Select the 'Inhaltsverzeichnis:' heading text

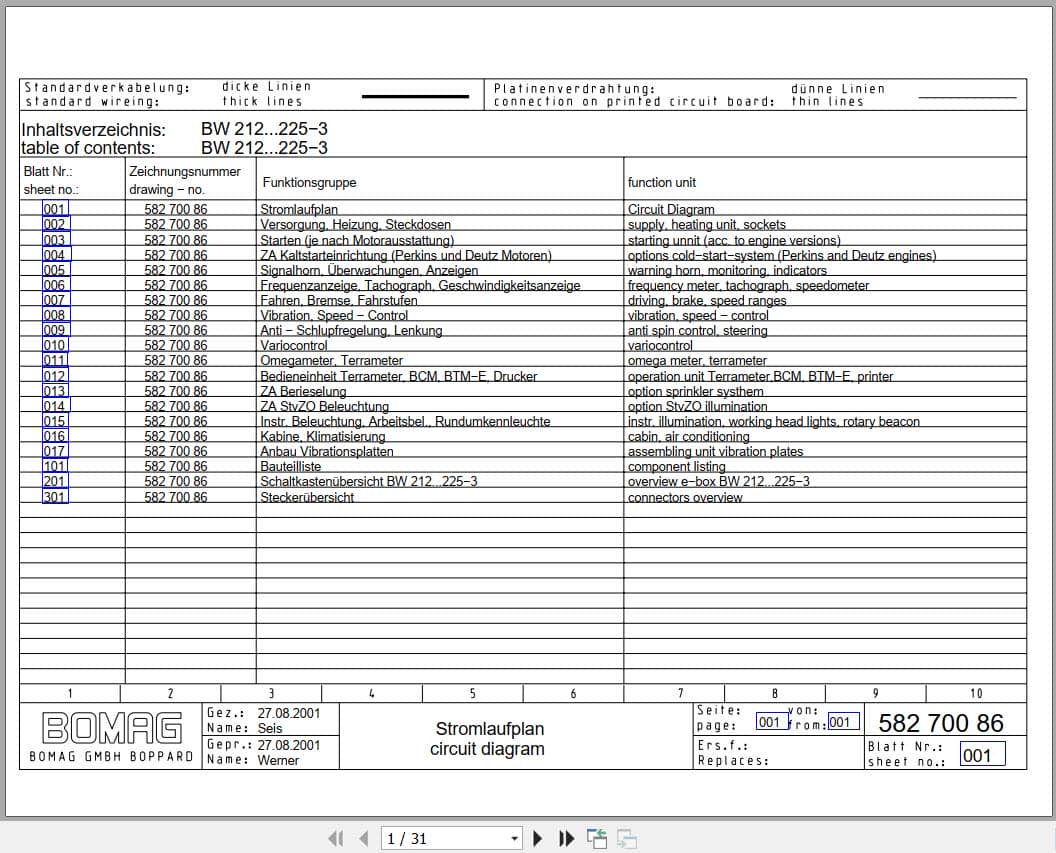pyautogui.click(x=94, y=129)
